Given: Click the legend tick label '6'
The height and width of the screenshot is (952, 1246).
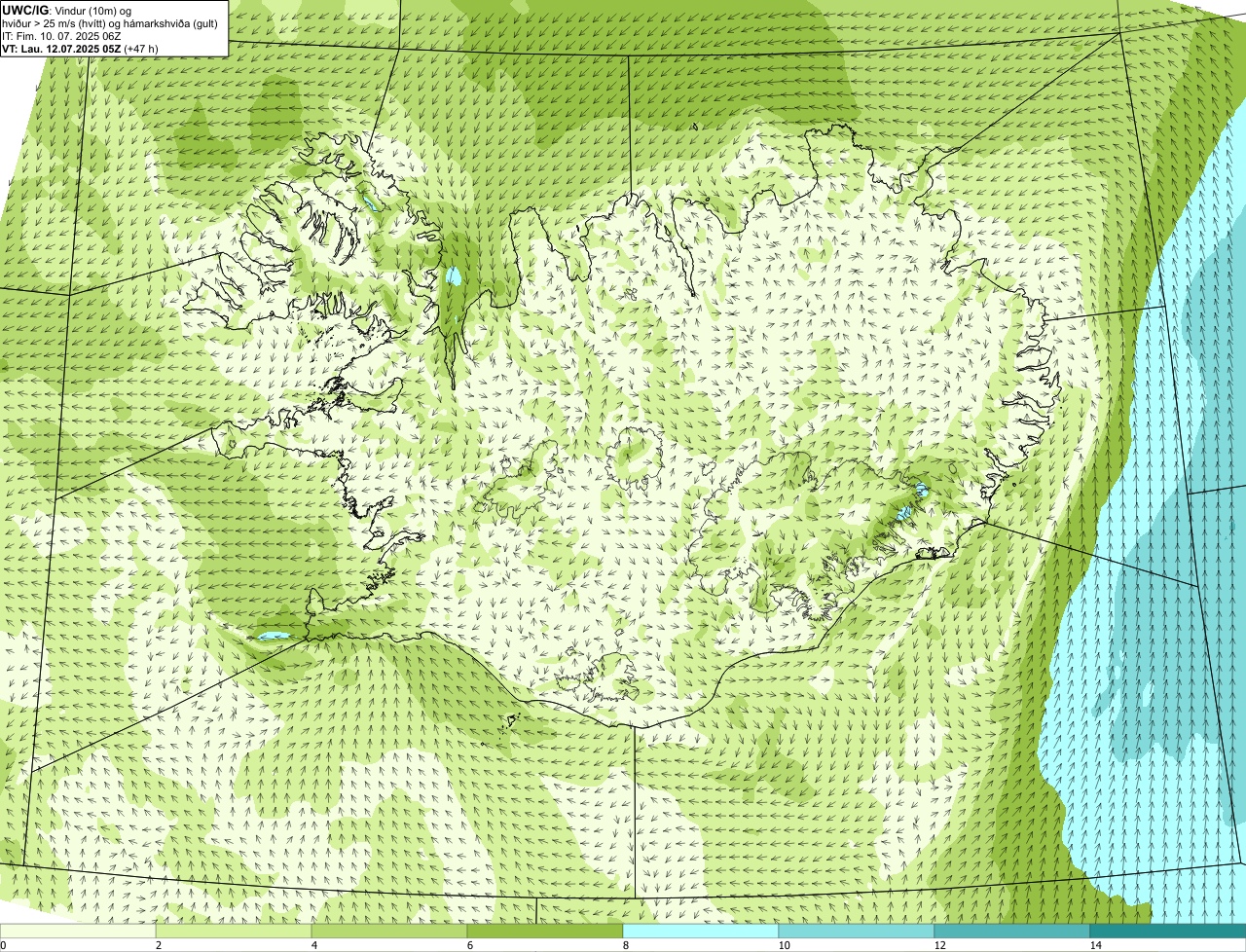Looking at the screenshot, I should (x=470, y=945).
